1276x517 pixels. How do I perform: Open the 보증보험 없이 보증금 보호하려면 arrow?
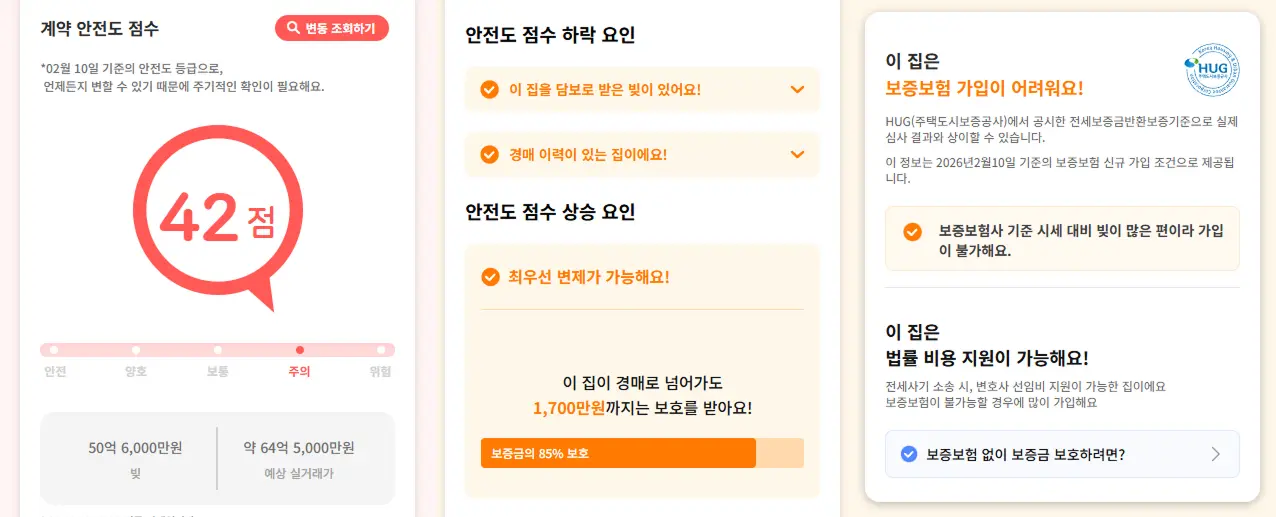pos(1215,454)
